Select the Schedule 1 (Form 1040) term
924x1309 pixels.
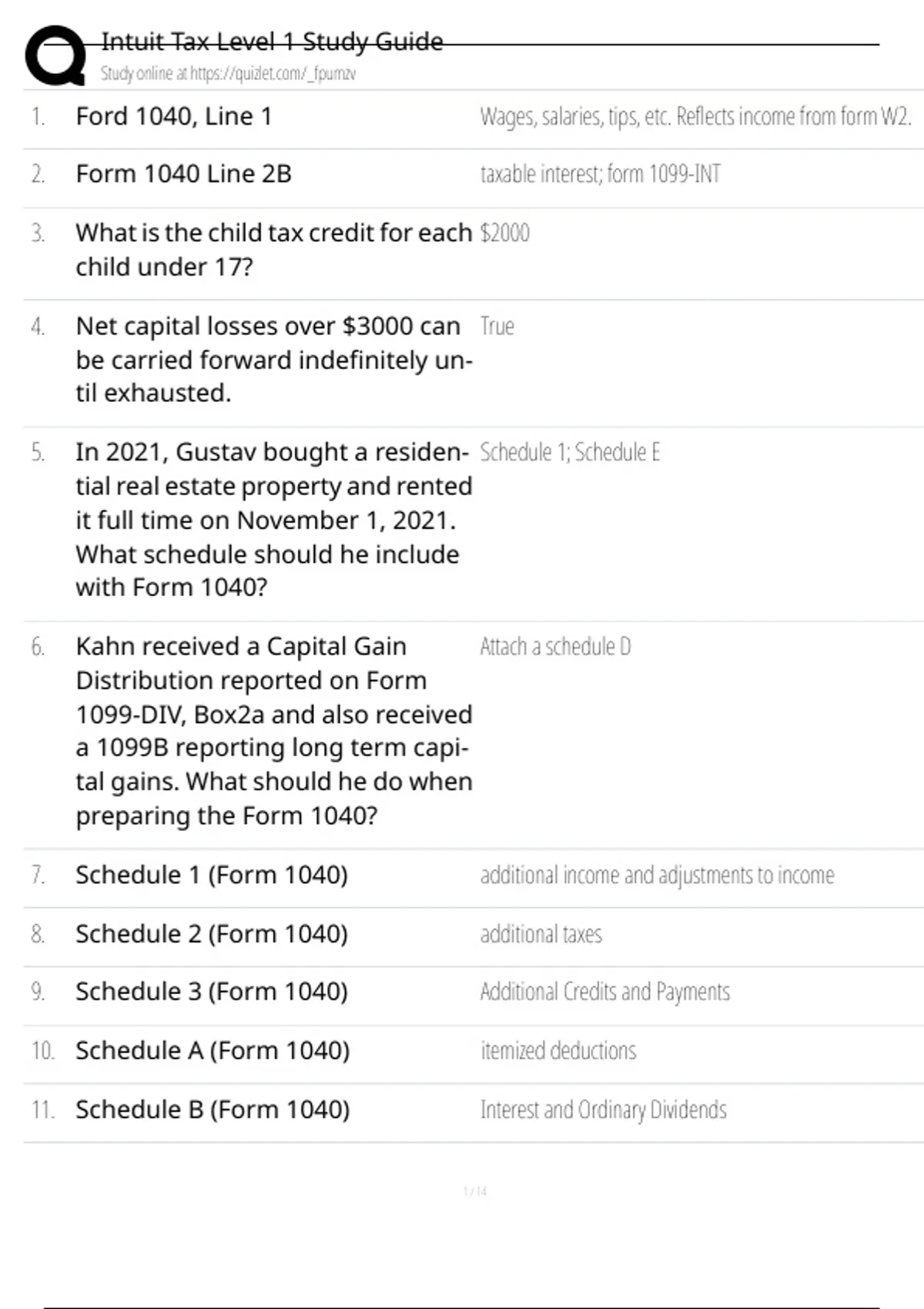point(212,875)
